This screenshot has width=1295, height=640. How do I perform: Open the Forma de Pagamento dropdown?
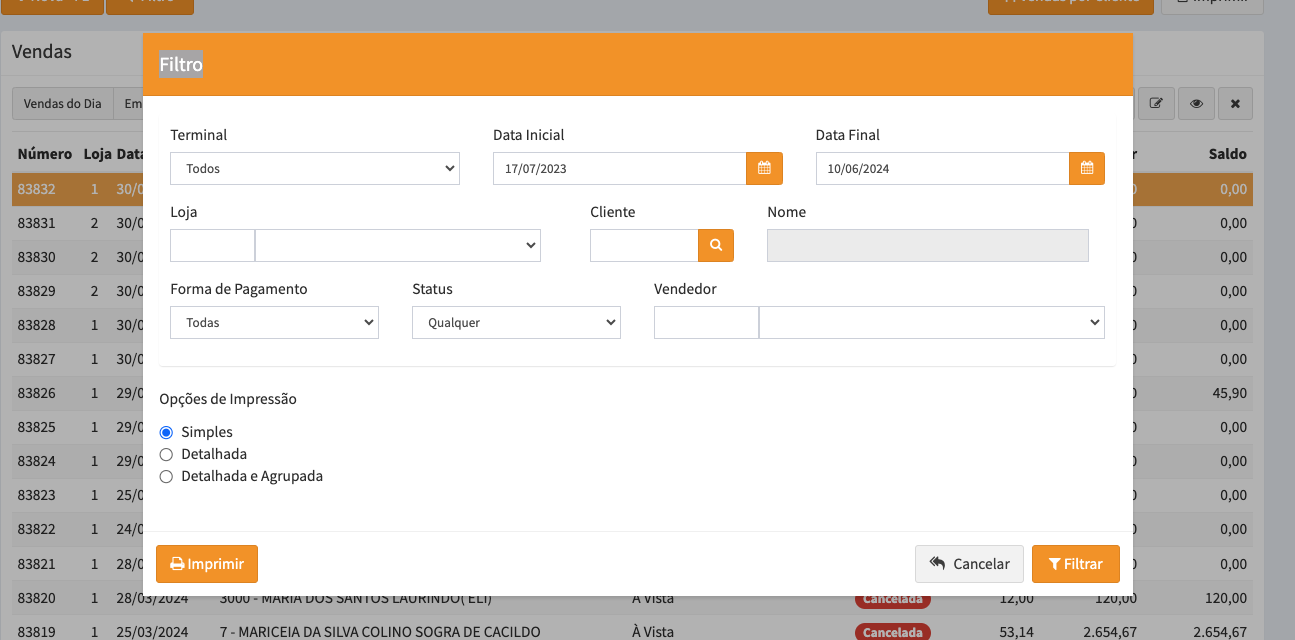[x=274, y=323]
